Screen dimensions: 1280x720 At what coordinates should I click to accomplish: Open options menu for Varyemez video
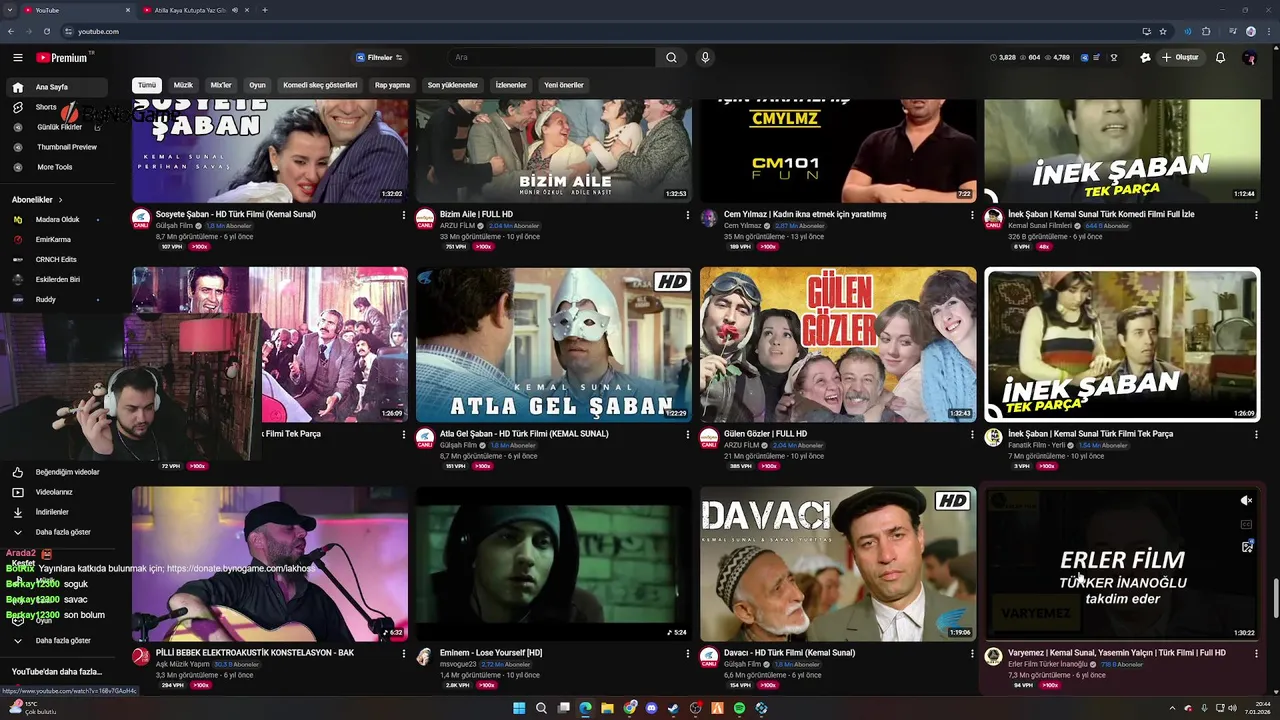1256,654
